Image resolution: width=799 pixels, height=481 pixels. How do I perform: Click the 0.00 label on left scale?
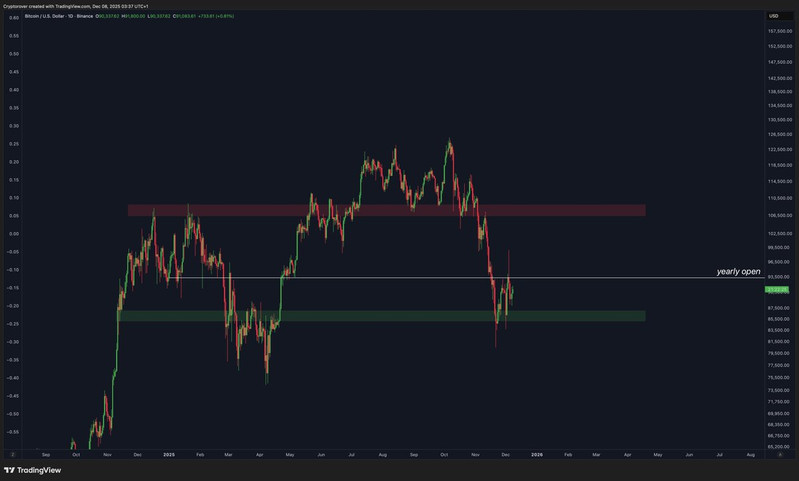point(13,234)
